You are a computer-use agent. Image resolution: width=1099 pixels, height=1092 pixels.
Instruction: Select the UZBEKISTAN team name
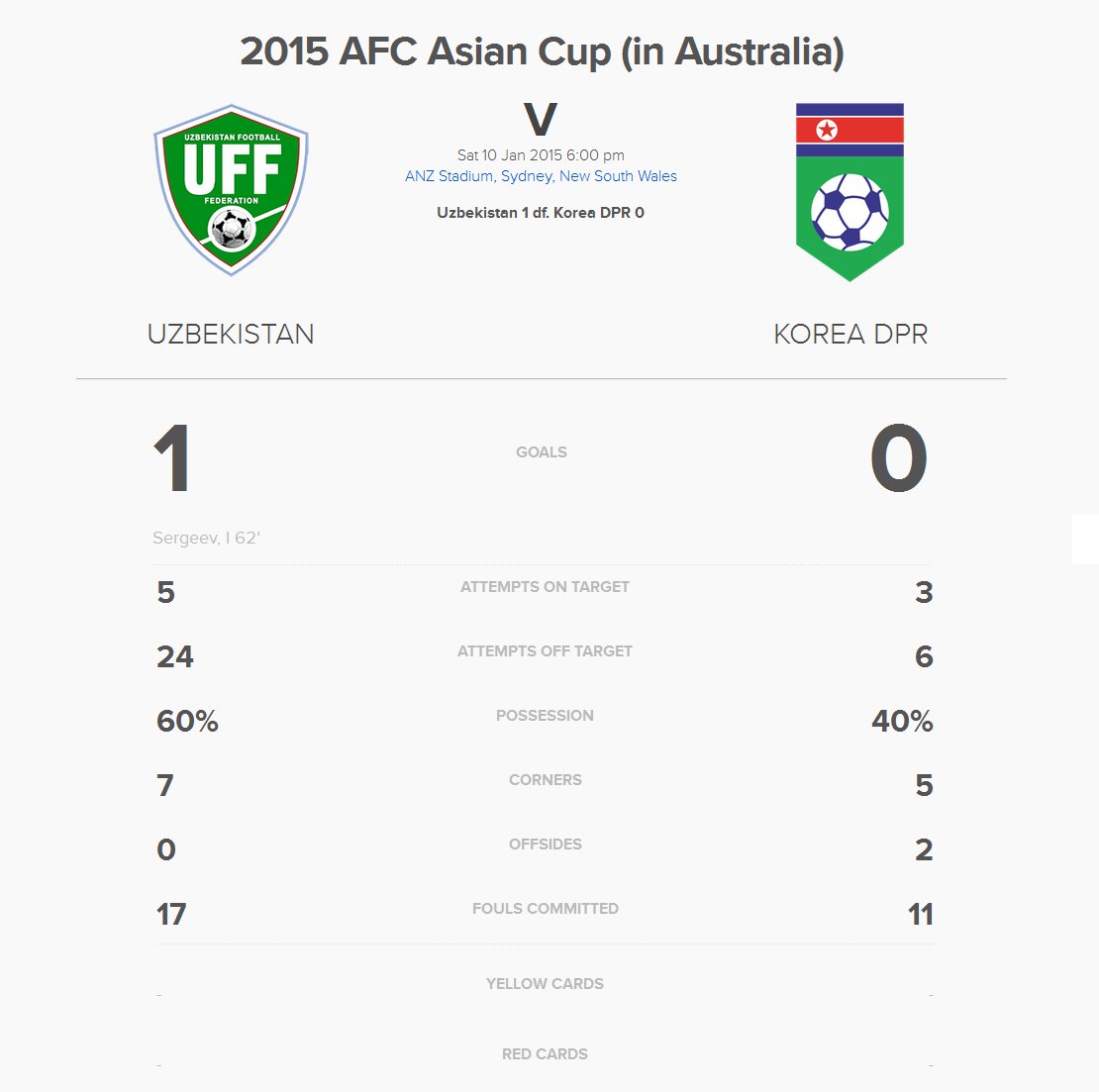[x=231, y=335]
